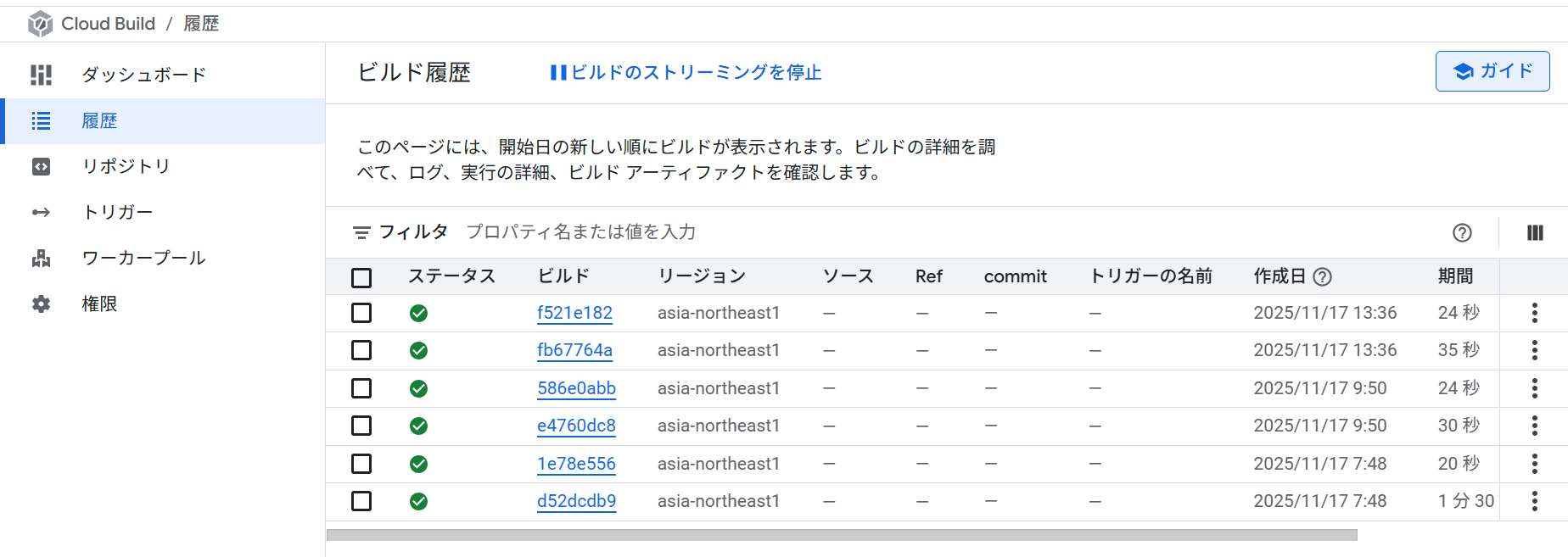Click the ソース column header

point(848,276)
